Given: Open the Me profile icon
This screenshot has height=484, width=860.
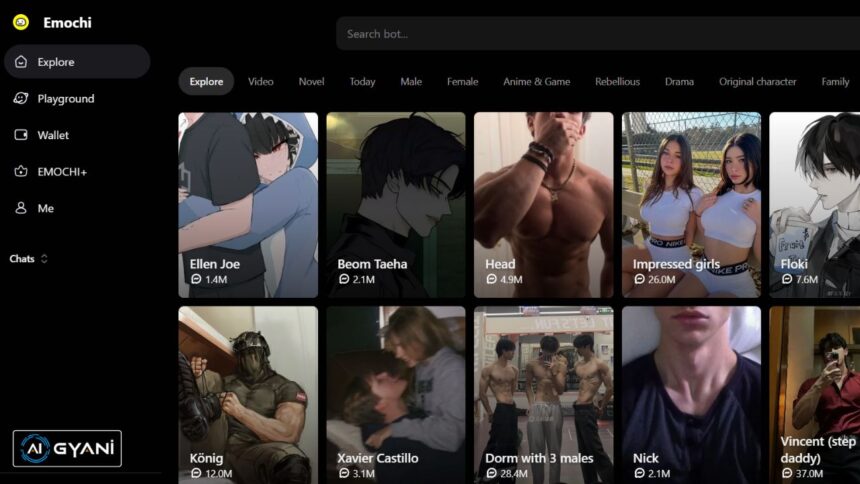Looking at the screenshot, I should tap(21, 208).
